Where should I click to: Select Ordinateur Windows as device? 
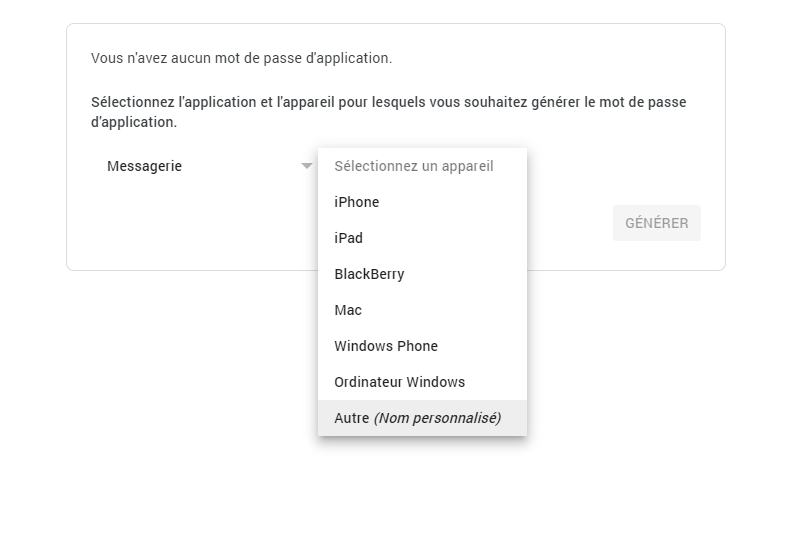(x=422, y=382)
